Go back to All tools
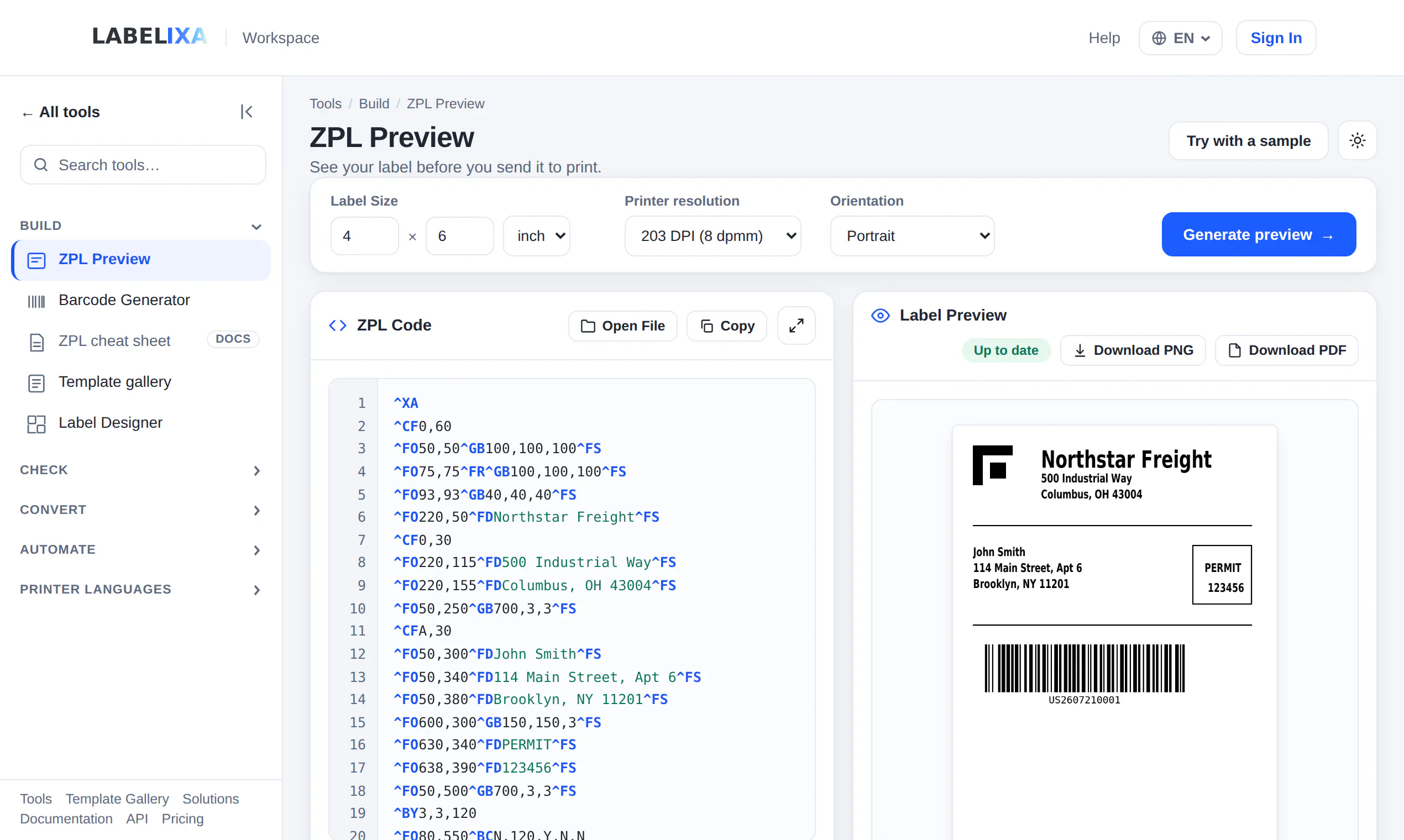 pos(61,112)
